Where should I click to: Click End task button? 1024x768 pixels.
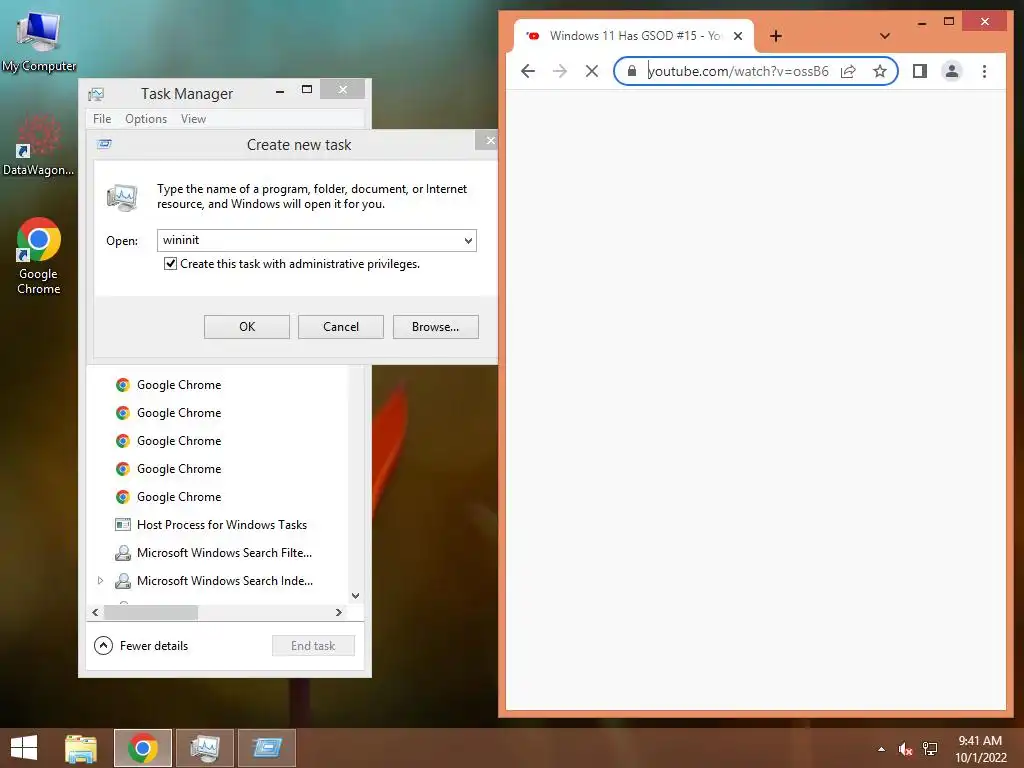(x=313, y=646)
